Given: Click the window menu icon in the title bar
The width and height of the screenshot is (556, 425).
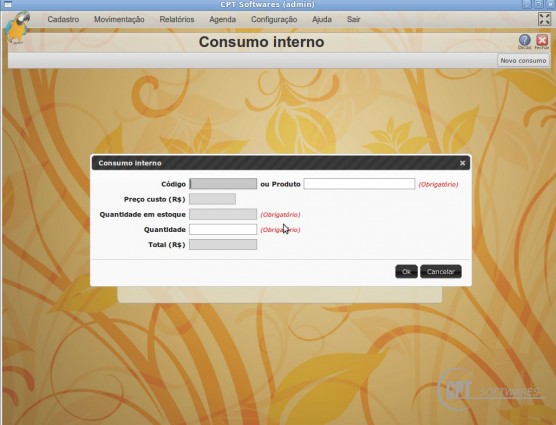Looking at the screenshot, I should [7, 4].
